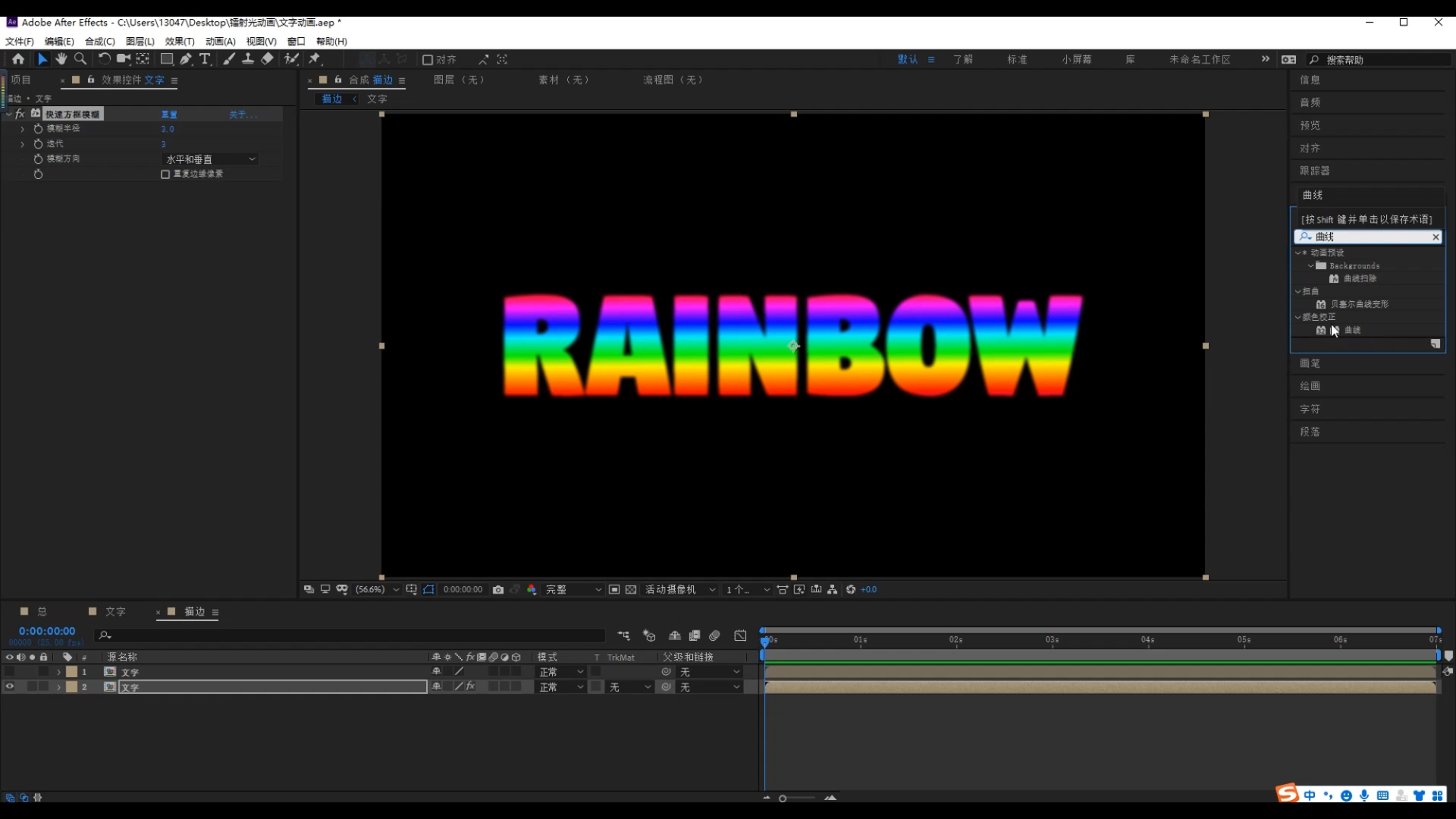Select the Horizontal Type tool
The width and height of the screenshot is (1456, 819).
click(x=205, y=59)
